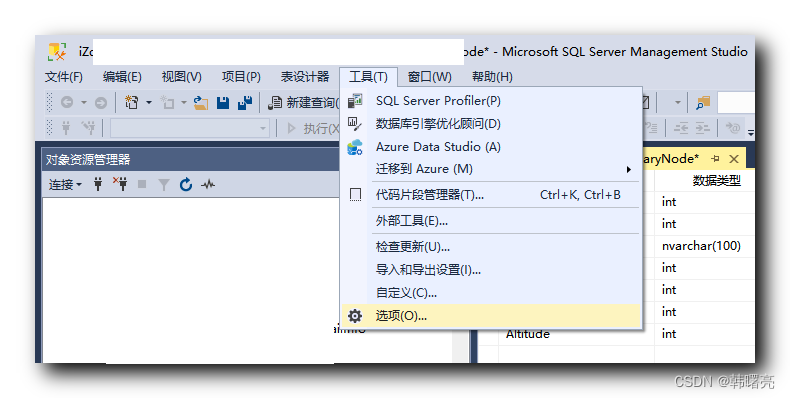
Task: Click the search input box at toolbar right
Action: click(x=736, y=103)
